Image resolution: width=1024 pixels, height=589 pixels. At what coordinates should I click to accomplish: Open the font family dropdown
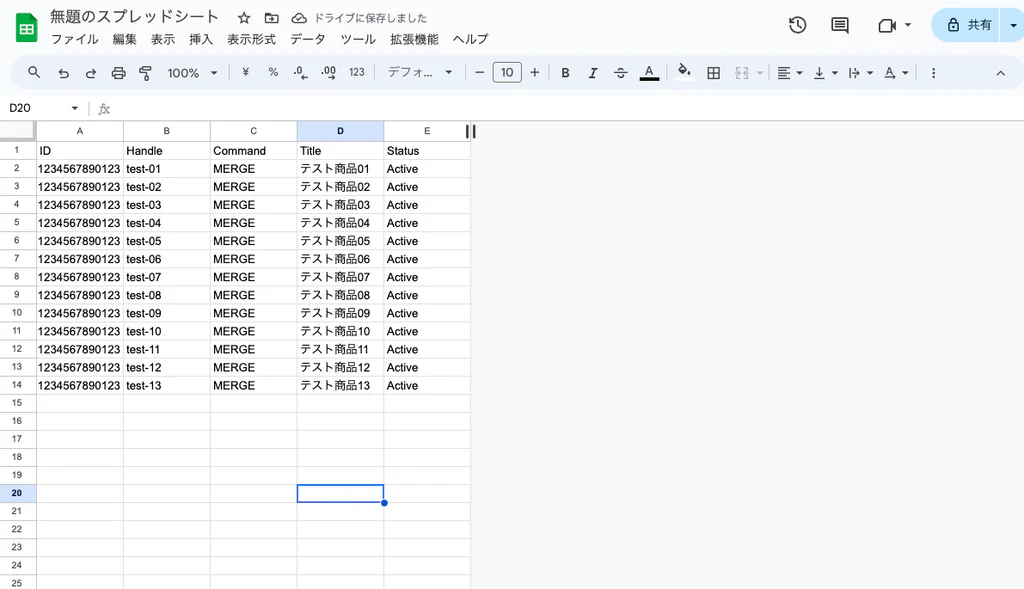[420, 72]
